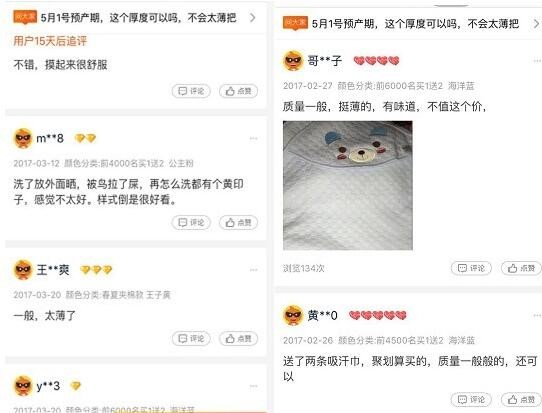Viewport: 542px width, 413px height.
Task: Click the 问大家 badge in left panel
Action: tap(25, 17)
